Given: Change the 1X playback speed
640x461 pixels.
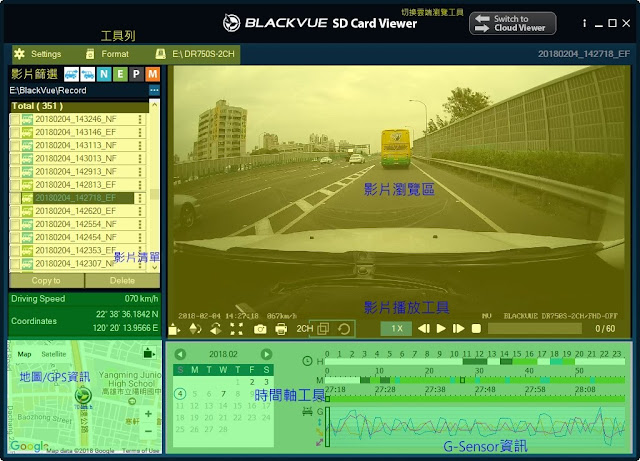Looking at the screenshot, I should (x=396, y=328).
